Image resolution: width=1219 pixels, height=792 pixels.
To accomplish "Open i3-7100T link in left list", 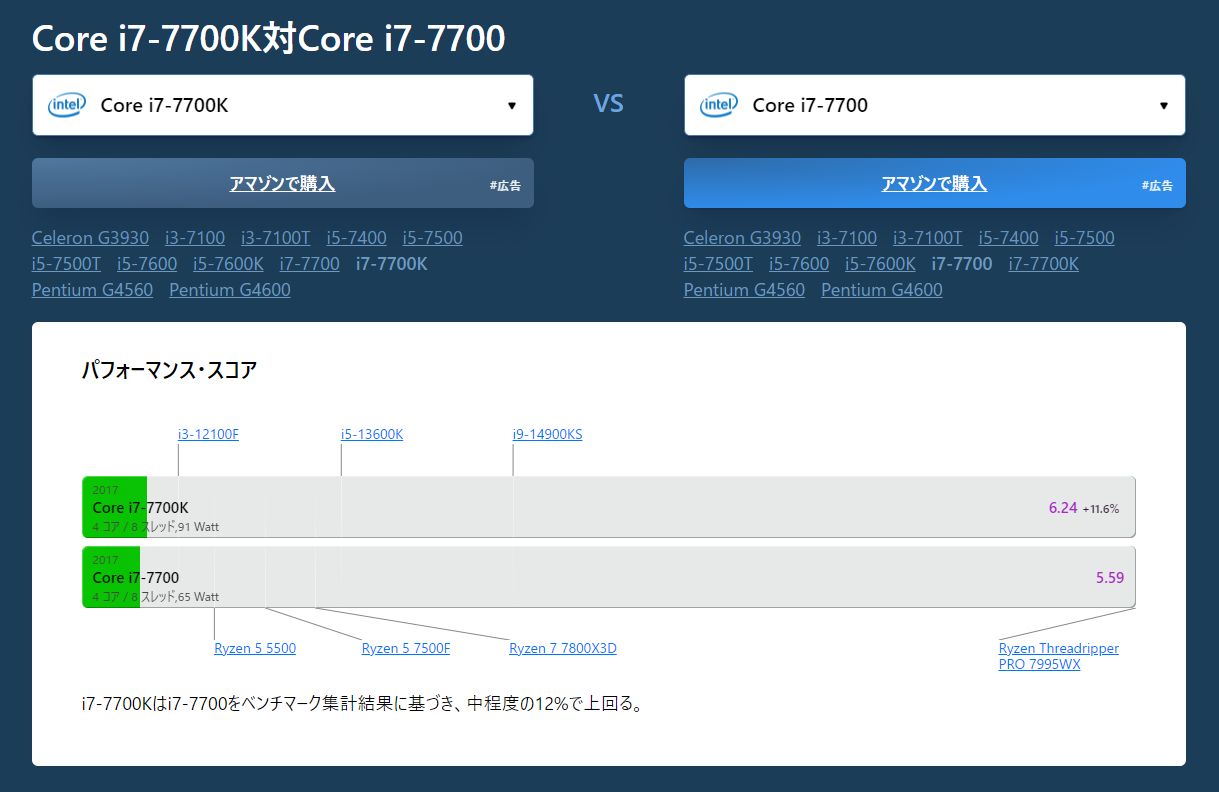I will 276,238.
